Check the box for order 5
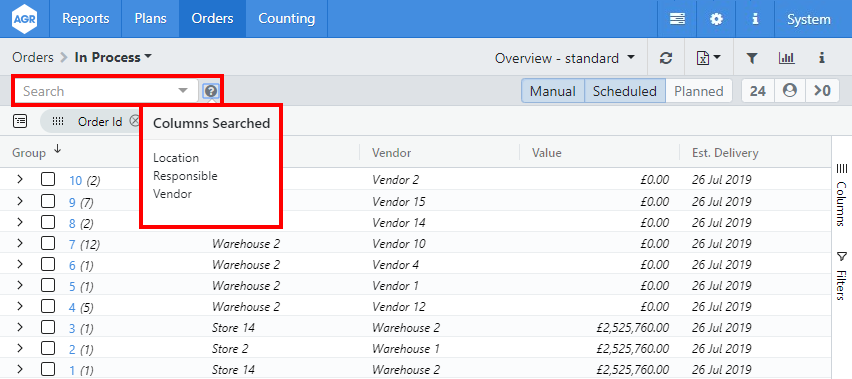 click(x=48, y=285)
